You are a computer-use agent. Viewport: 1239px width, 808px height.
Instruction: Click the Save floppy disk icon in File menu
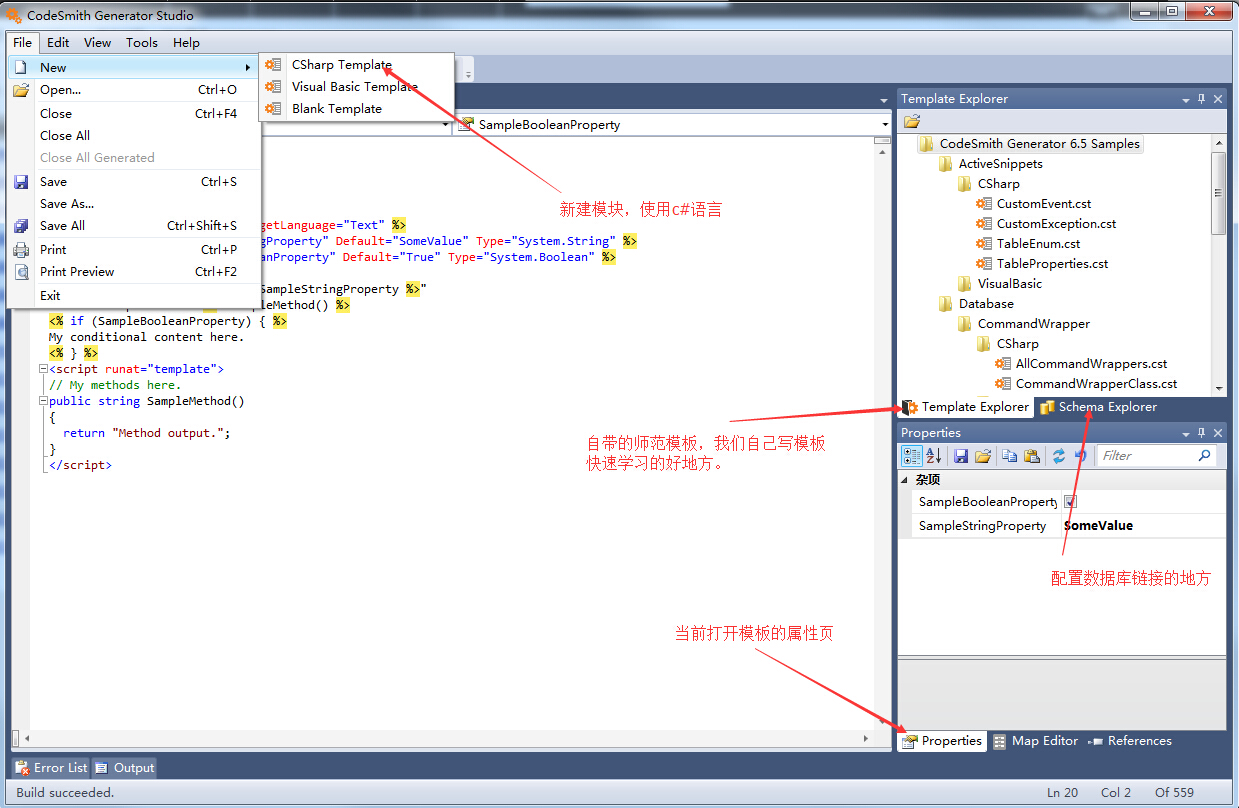tap(21, 182)
